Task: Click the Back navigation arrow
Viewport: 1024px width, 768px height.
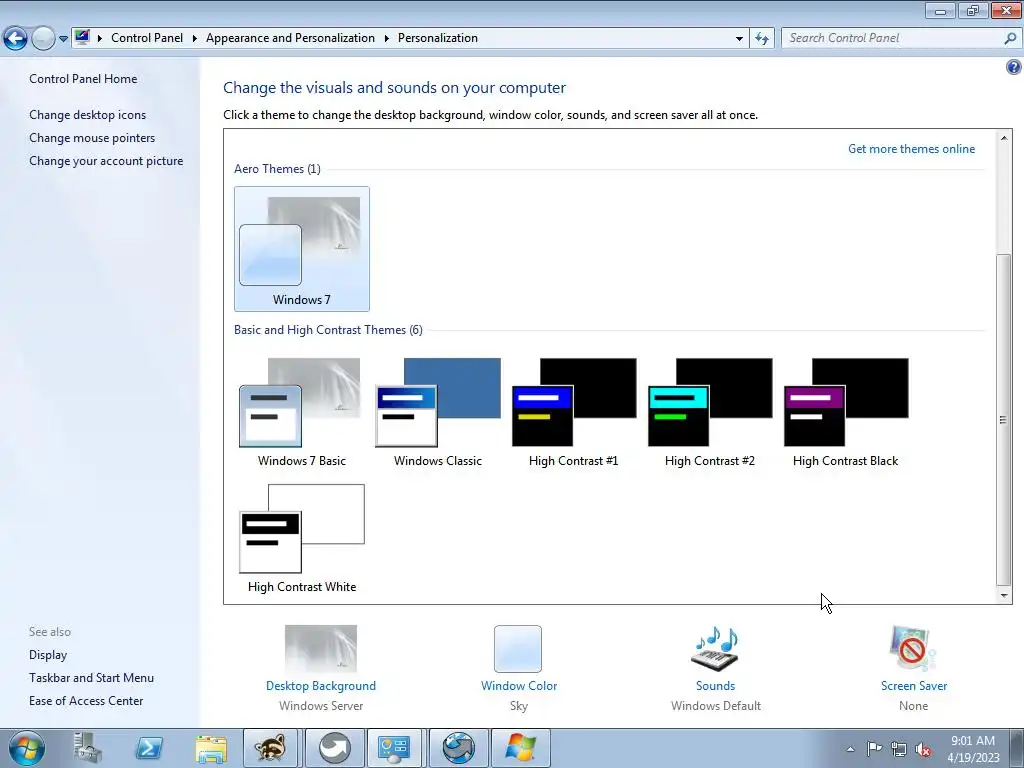Action: pos(16,39)
